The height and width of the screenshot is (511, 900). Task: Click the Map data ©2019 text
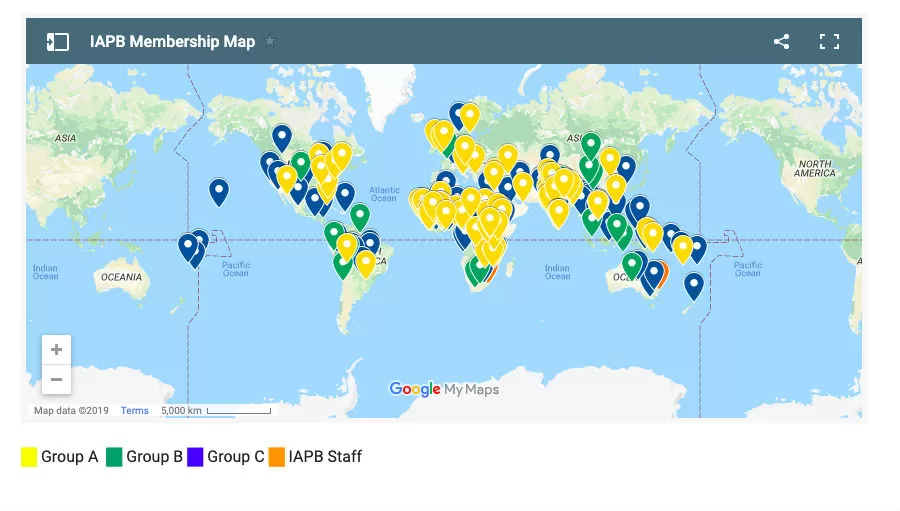click(71, 411)
